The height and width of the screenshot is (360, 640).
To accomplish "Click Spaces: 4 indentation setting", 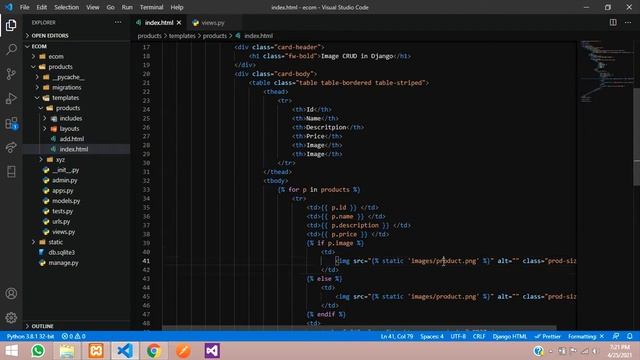I will point(432,336).
